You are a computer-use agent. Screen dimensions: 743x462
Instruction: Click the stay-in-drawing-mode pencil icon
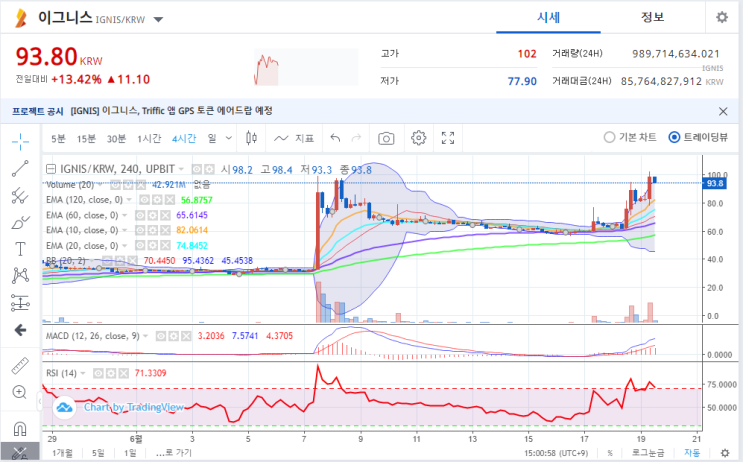click(20, 453)
